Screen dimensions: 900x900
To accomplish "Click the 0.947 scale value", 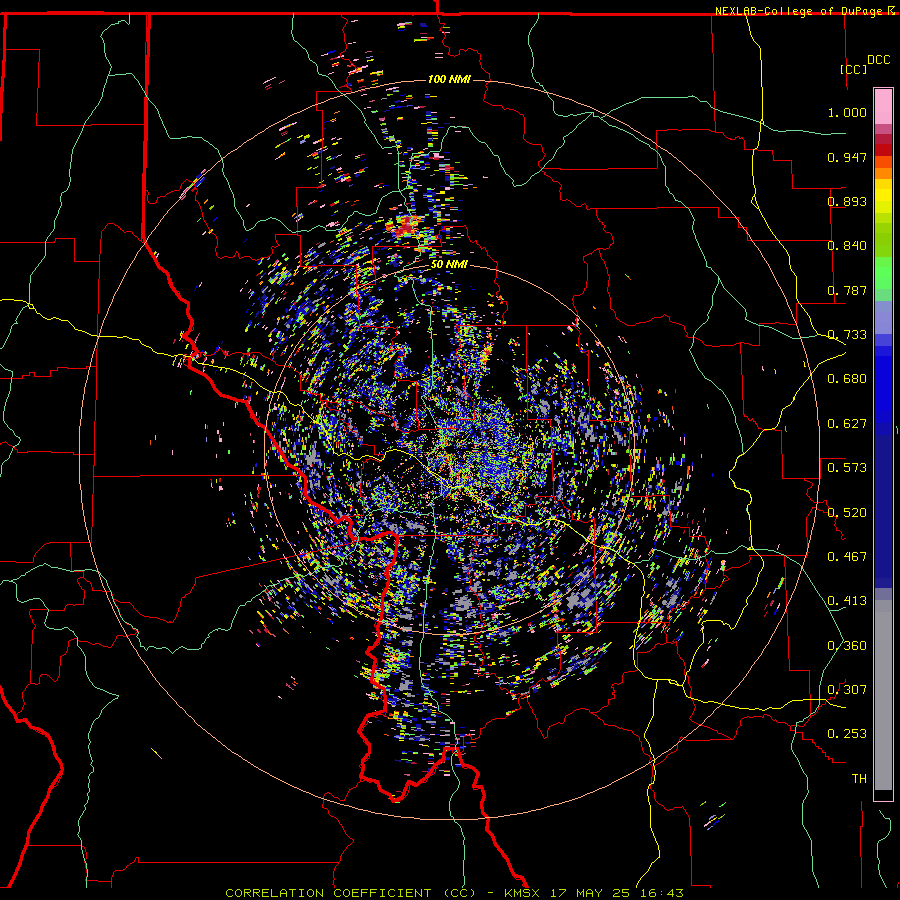I will click(x=847, y=157).
